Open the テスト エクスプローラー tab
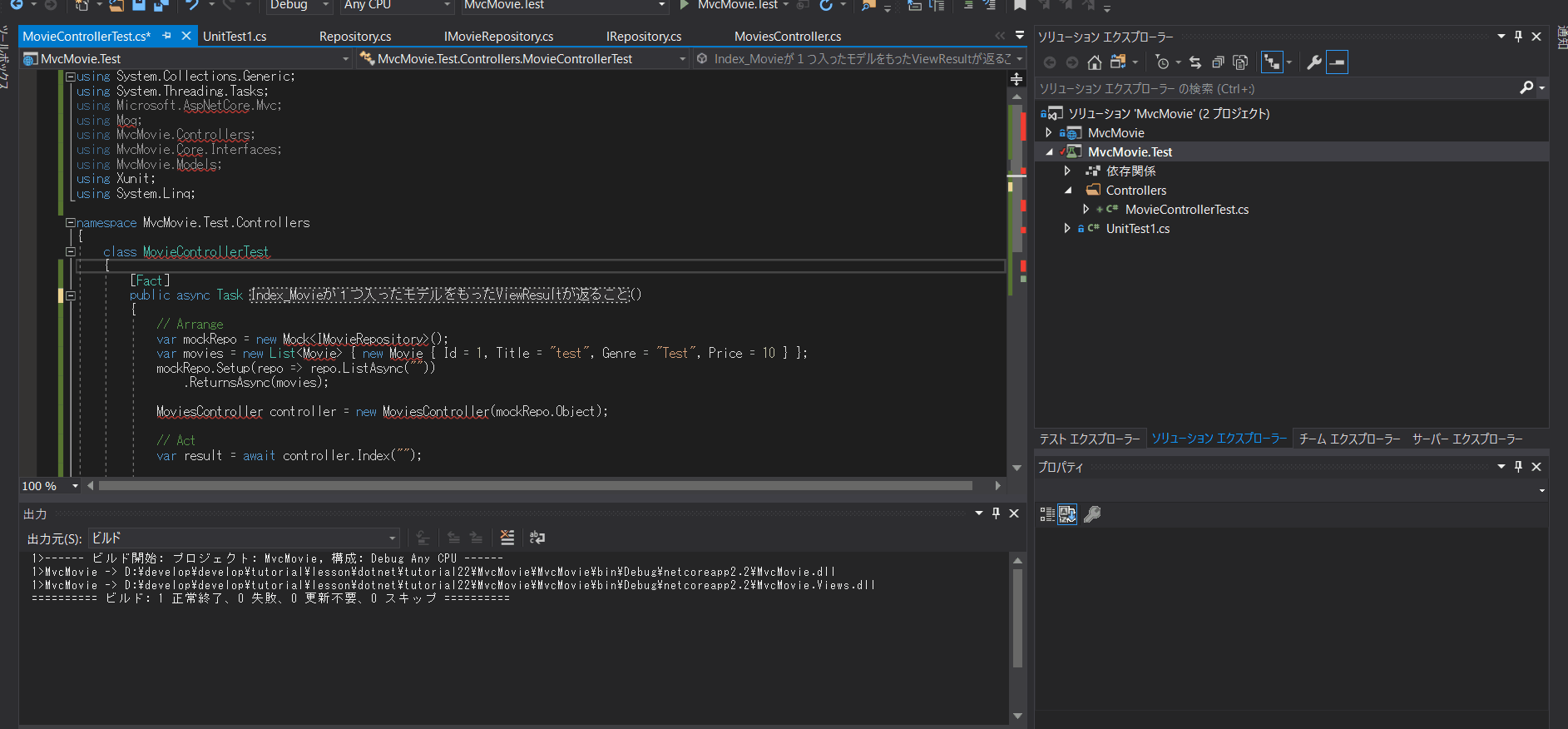Screen dimensions: 1568x729 point(1089,439)
